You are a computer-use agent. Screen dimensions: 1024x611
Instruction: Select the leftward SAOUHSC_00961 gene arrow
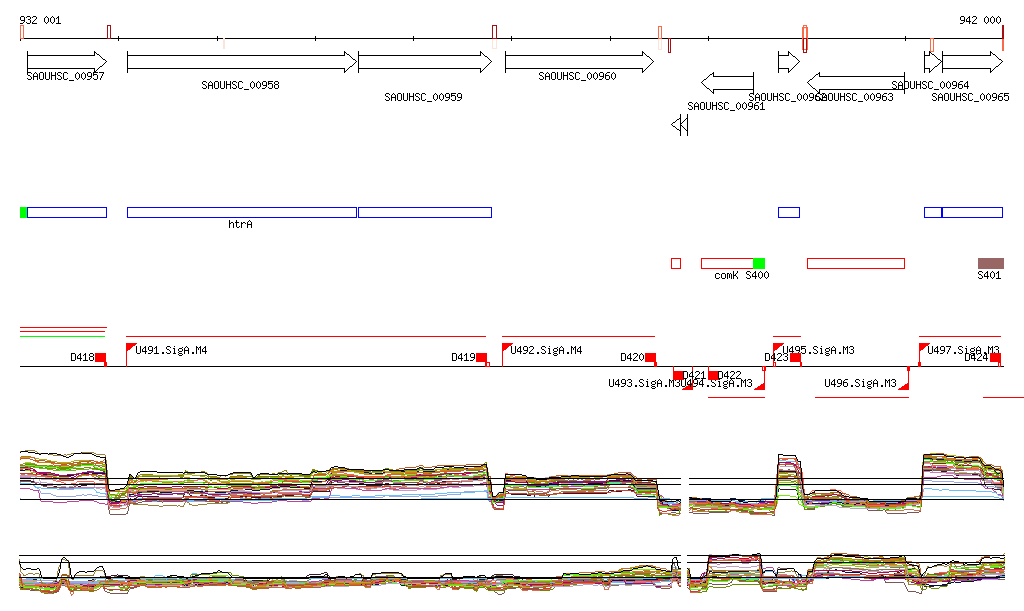728,83
